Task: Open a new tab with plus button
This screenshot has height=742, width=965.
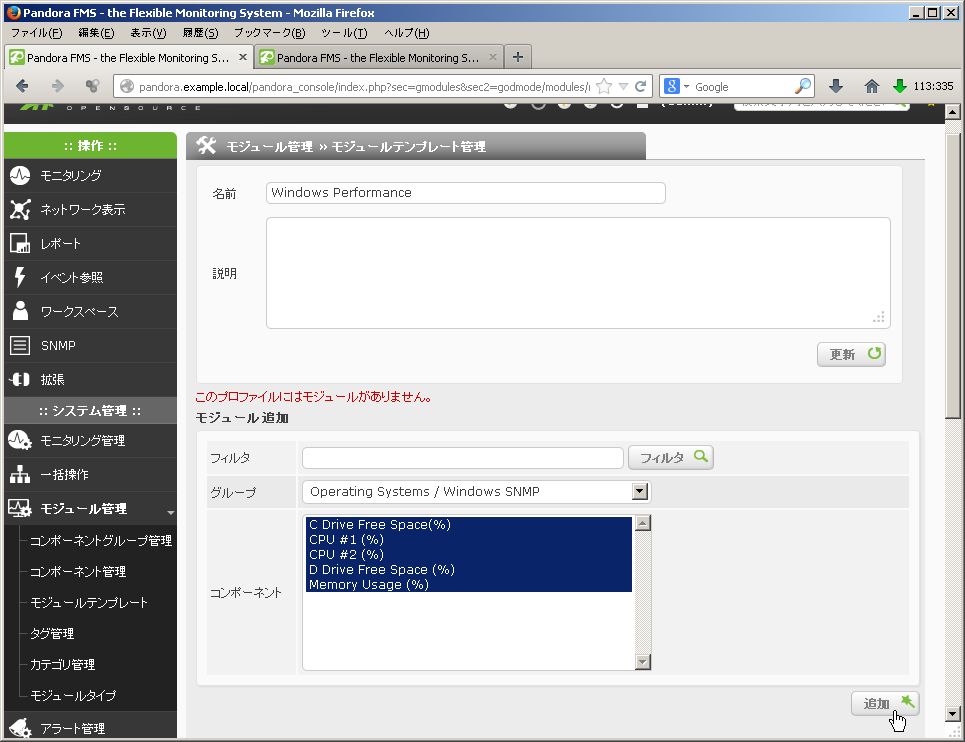Action: (x=518, y=57)
